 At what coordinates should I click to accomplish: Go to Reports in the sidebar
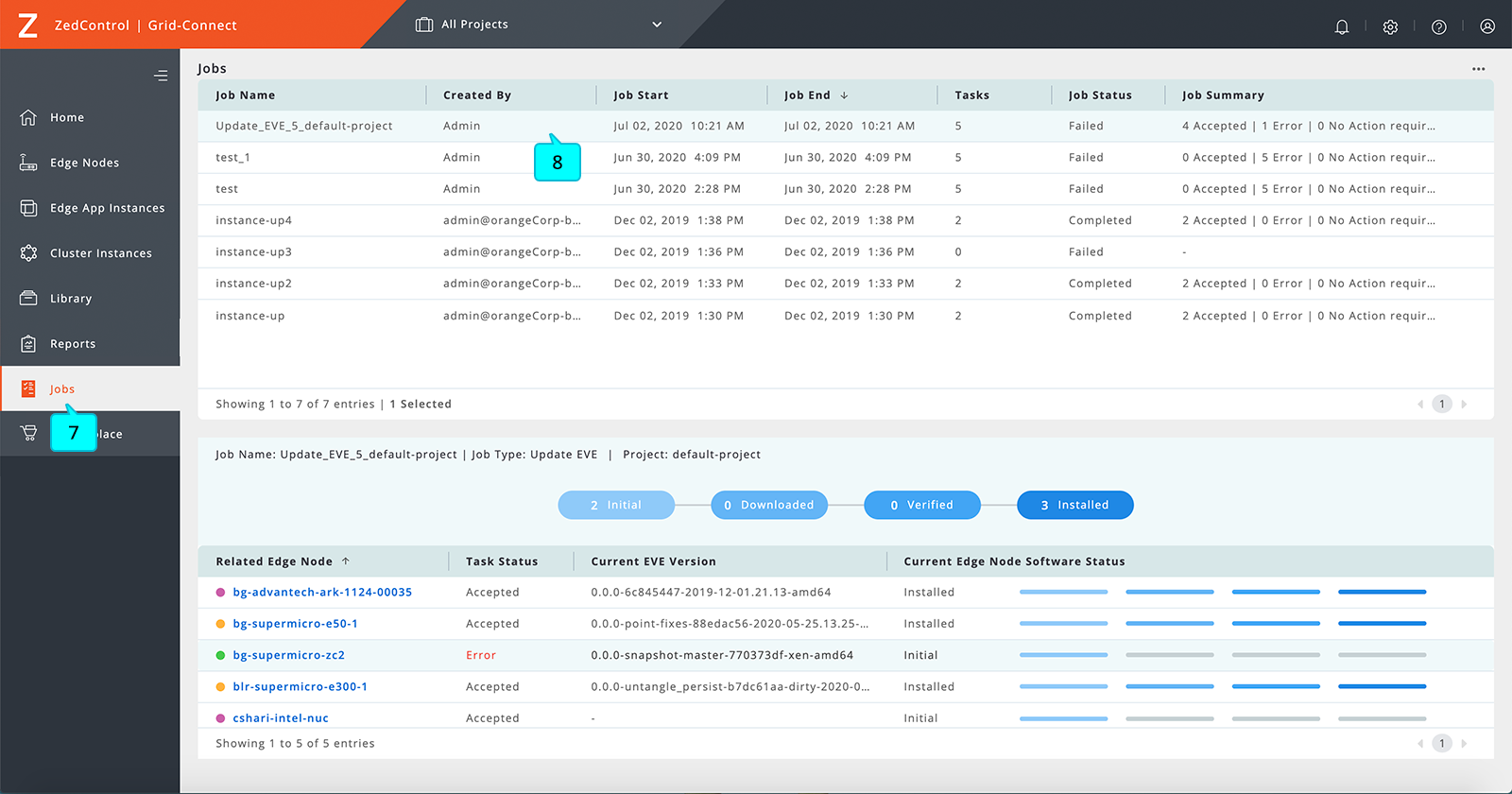[73, 344]
